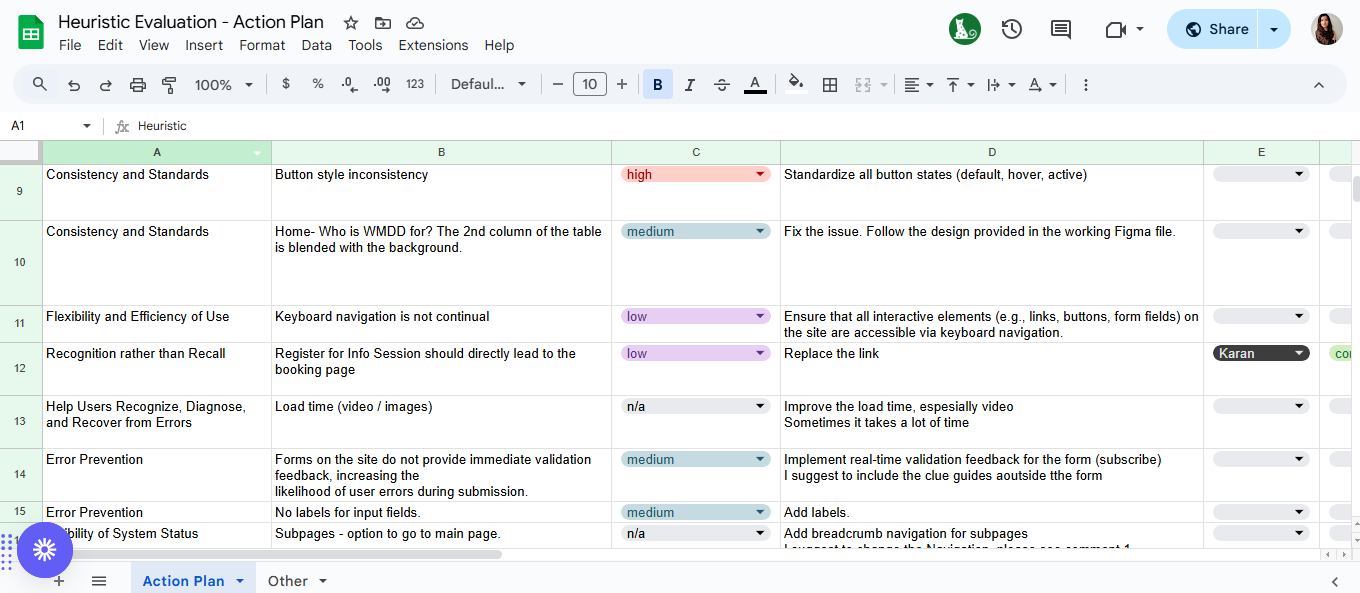Open text rotation options
The image size is (1360, 593).
click(x=1042, y=85)
